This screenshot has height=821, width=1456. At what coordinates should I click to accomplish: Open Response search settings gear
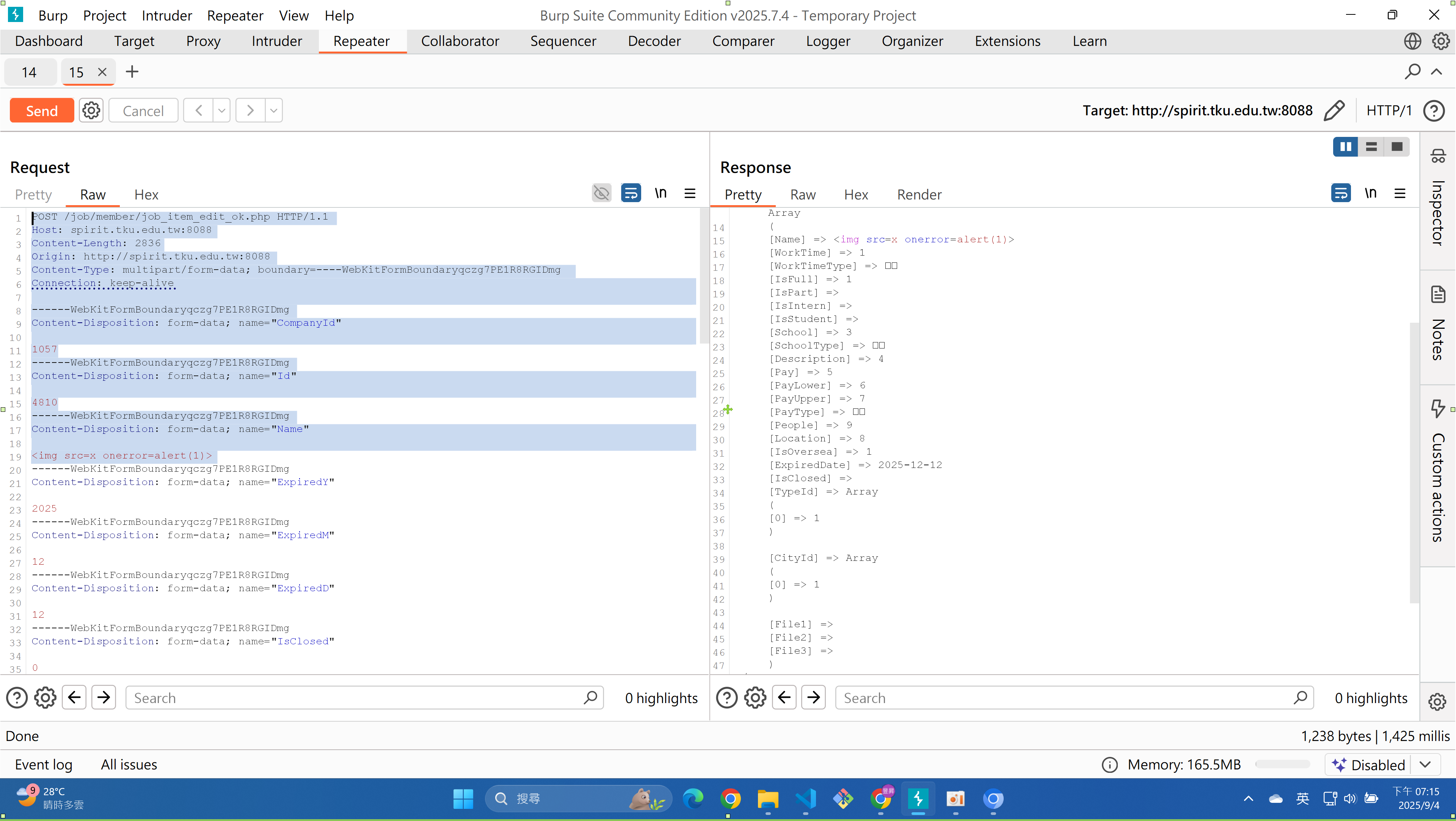tap(755, 698)
